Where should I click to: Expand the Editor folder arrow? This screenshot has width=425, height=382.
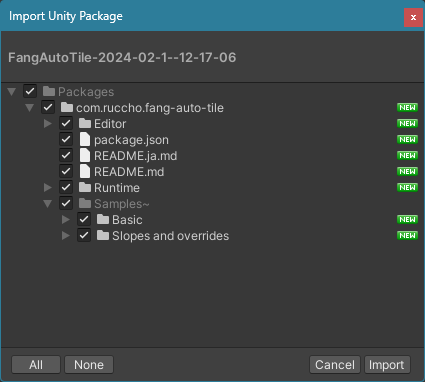point(48,123)
